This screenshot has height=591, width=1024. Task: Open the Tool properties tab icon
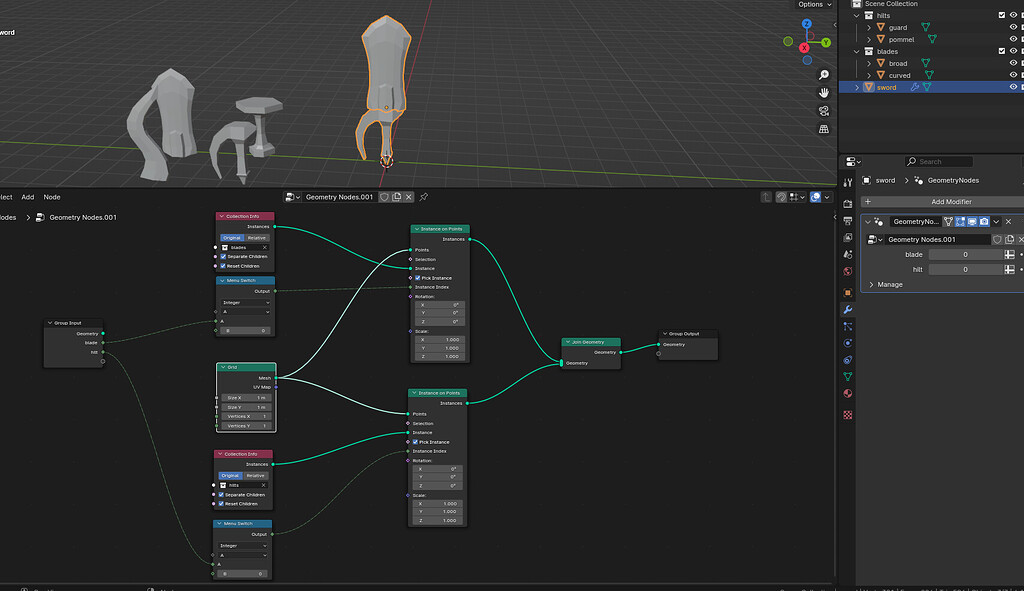coord(848,183)
